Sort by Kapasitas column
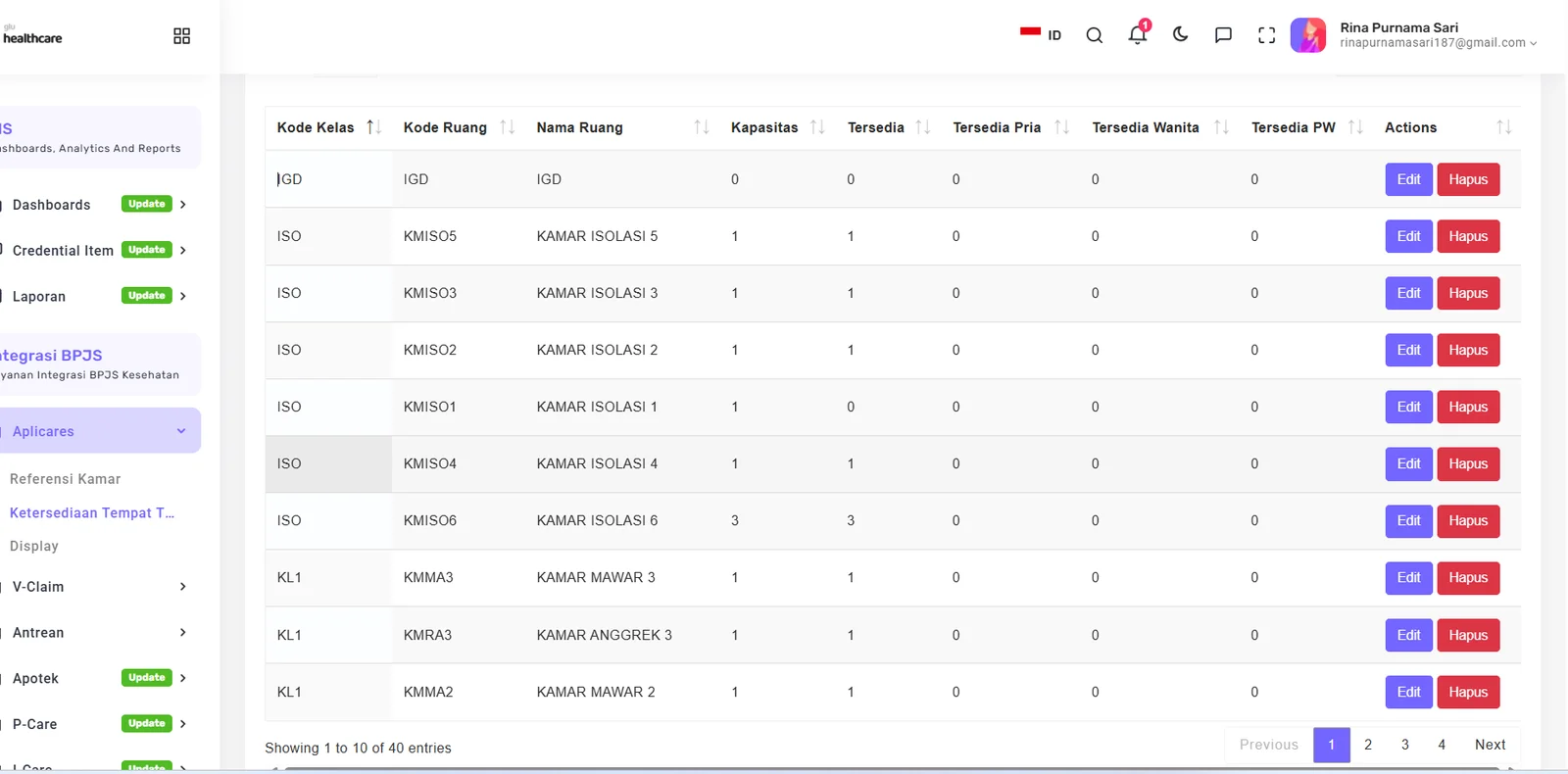Image resolution: width=1568 pixels, height=774 pixels. click(777, 127)
